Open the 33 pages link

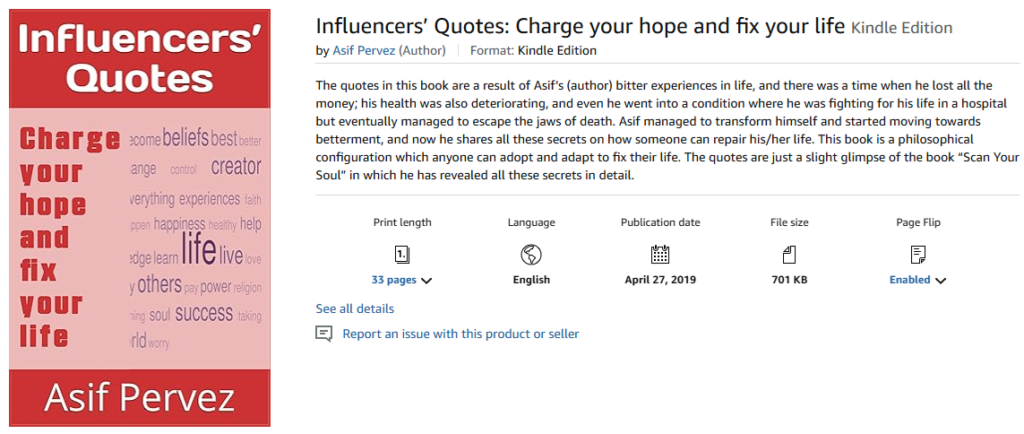[394, 280]
